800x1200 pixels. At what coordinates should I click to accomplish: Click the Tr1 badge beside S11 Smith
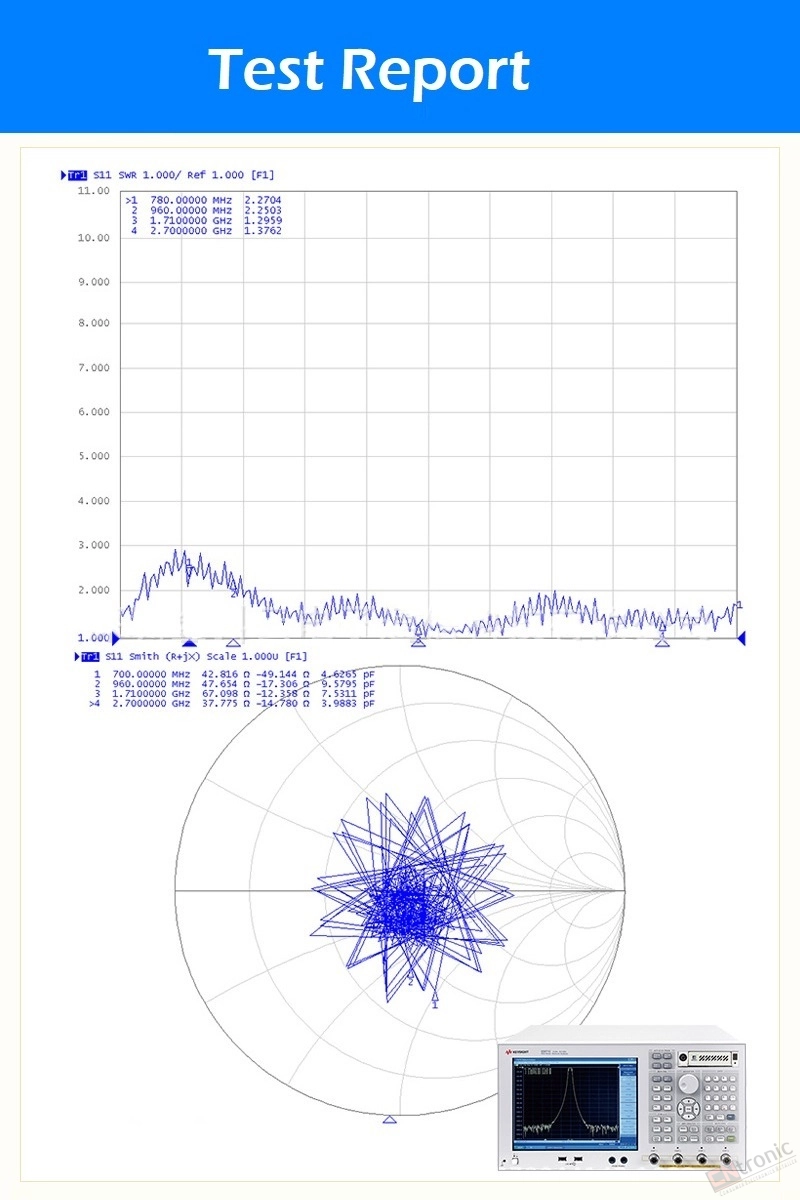(90, 656)
